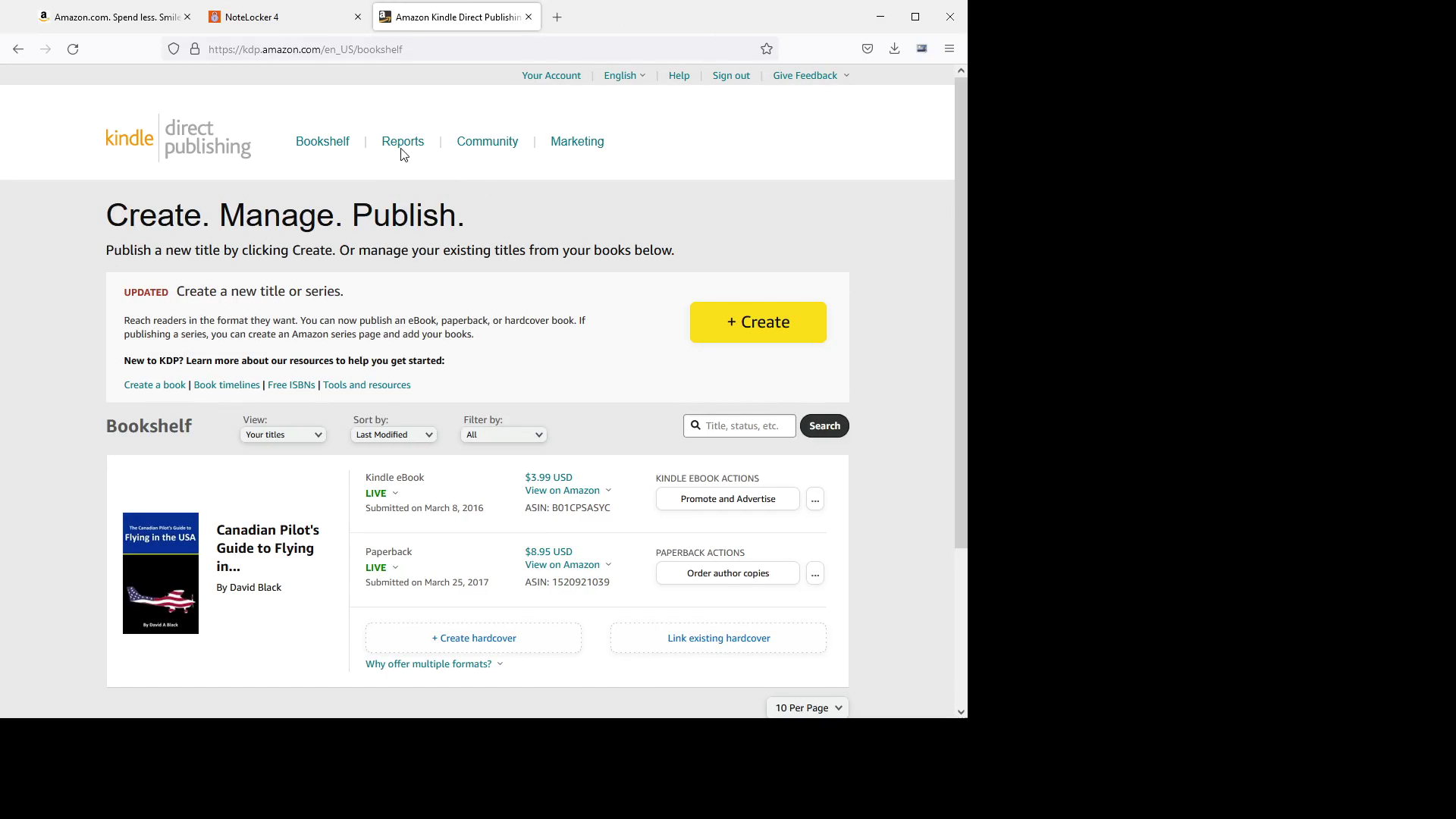Image resolution: width=1456 pixels, height=819 pixels.
Task: Open the Filter by All dropdown
Action: [504, 435]
